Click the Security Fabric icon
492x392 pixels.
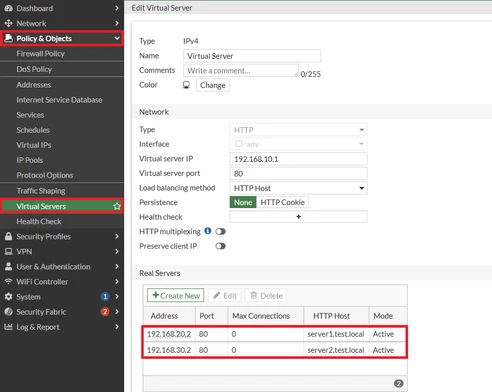(9, 312)
